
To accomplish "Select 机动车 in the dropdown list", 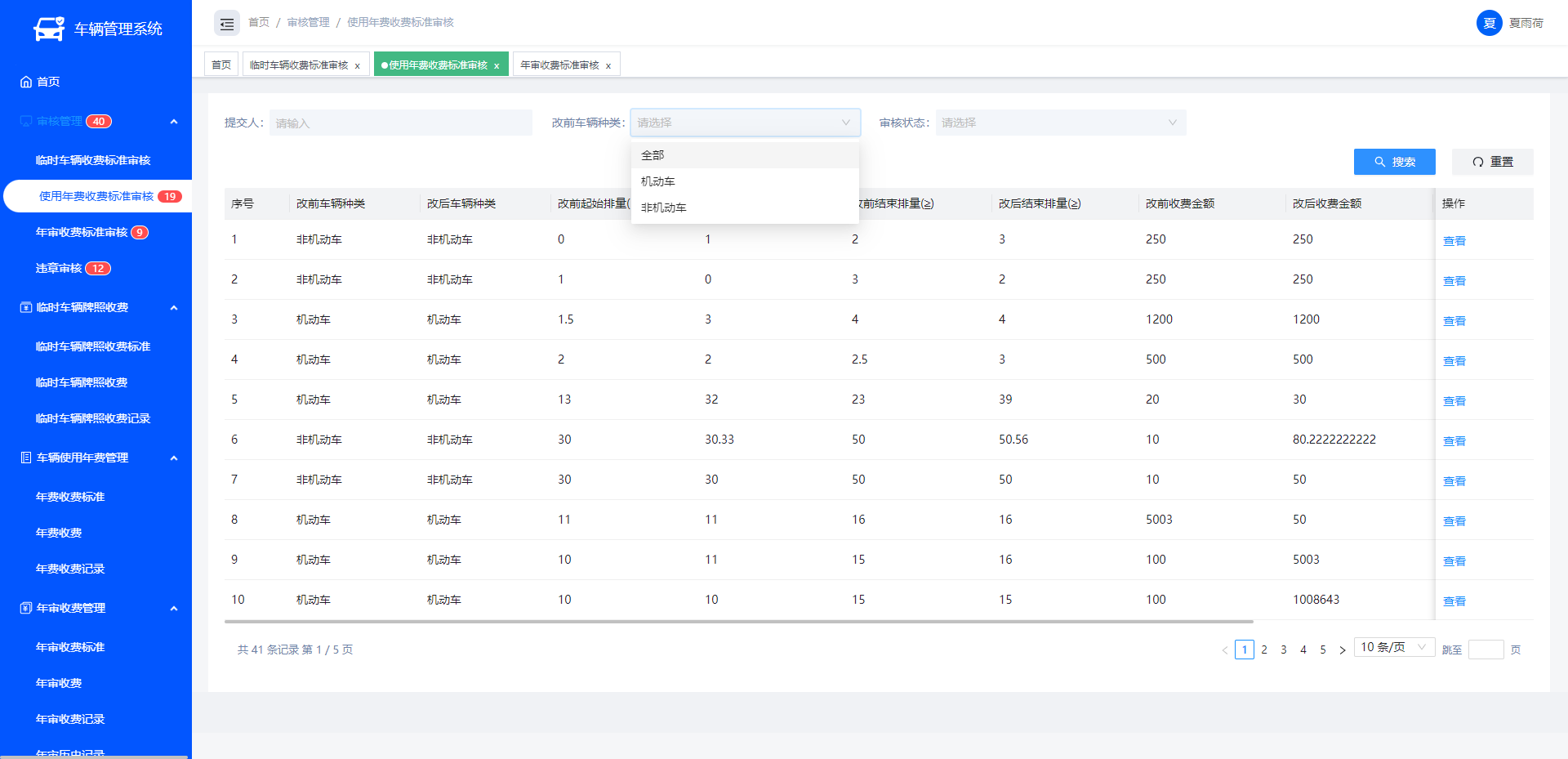I will [x=745, y=181].
